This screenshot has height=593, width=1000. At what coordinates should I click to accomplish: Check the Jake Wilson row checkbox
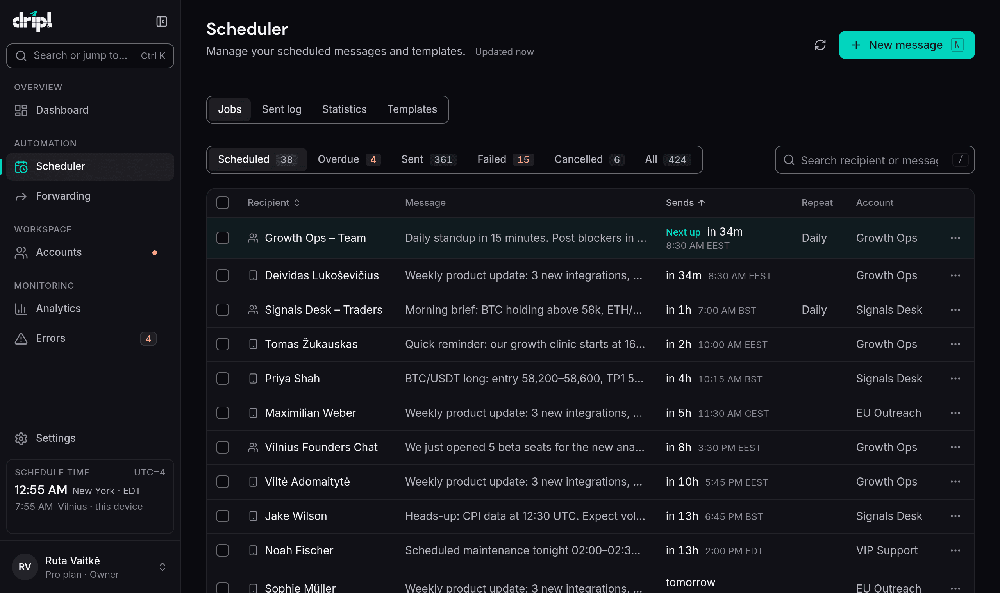click(x=223, y=516)
